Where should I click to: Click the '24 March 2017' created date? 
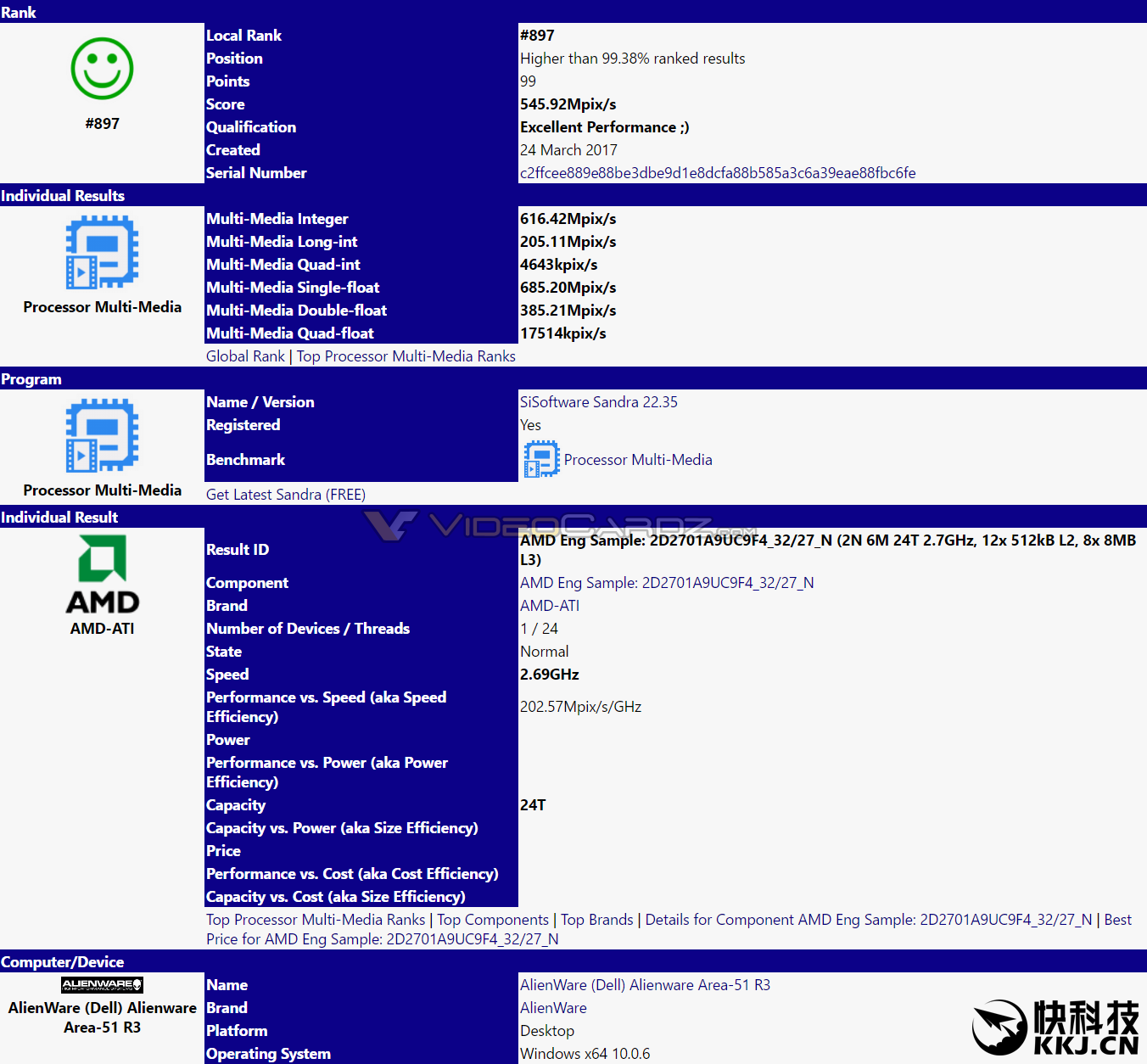click(568, 150)
